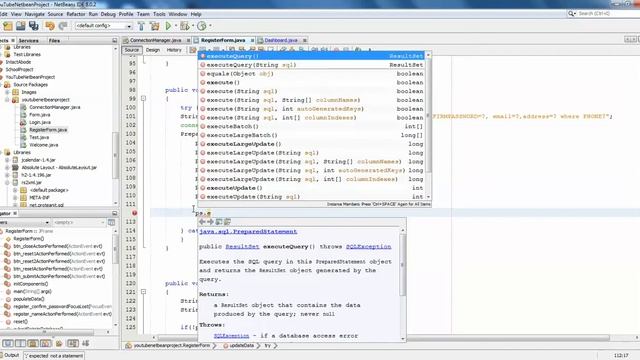Select Welcome.java in project tree

pos(43,145)
